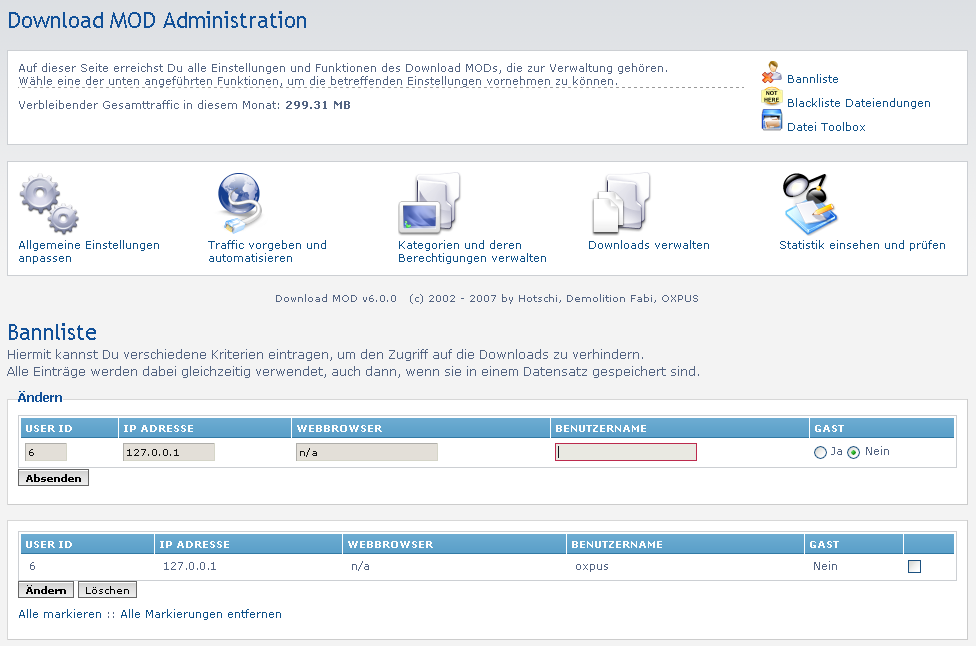Click the Blackliste Dateiendungen icon
This screenshot has width=976, height=646.
(771, 97)
